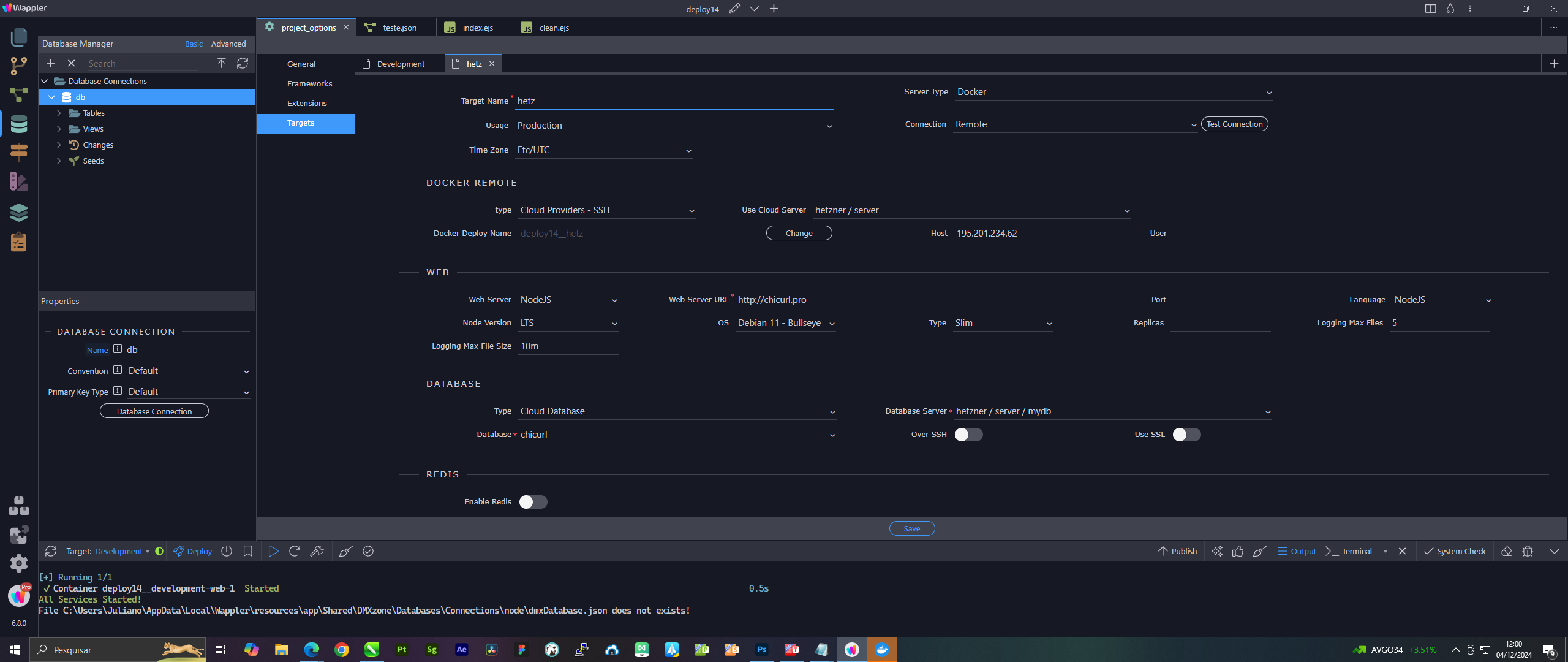Open the Connection Remote dropdown
Screen dimensions: 1568x662
(1076, 124)
